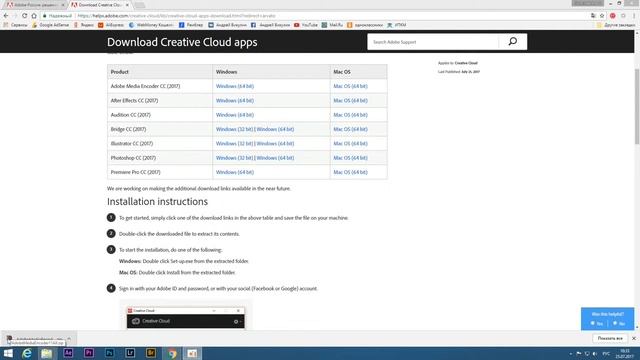Screen dimensions: 640x360
Task: Go back with the browser back arrow
Action: point(6,16)
